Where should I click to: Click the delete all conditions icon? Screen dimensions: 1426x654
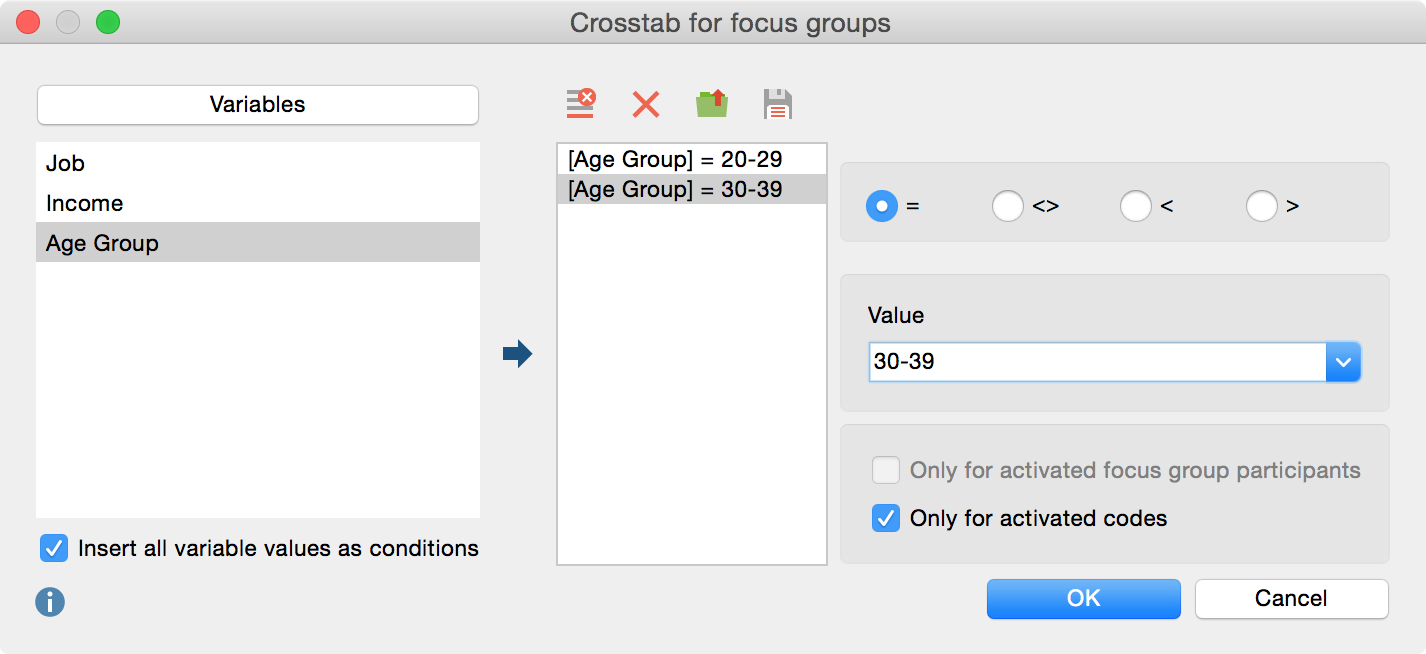click(x=580, y=104)
